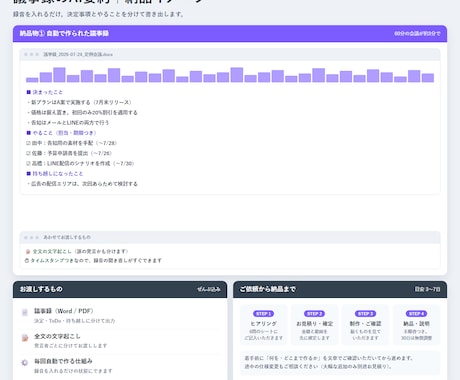Image resolution: width=460 pixels, height=380 pixels.
Task: Click the line 告知はメールとLINEの両方で行う
Action: [68, 123]
